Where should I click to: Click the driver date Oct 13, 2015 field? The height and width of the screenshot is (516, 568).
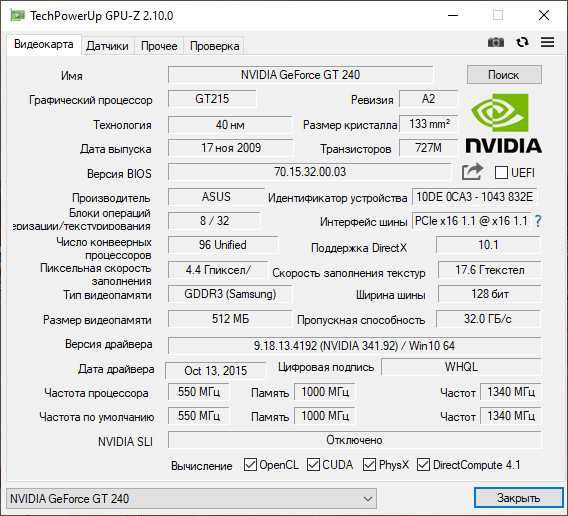tap(216, 370)
